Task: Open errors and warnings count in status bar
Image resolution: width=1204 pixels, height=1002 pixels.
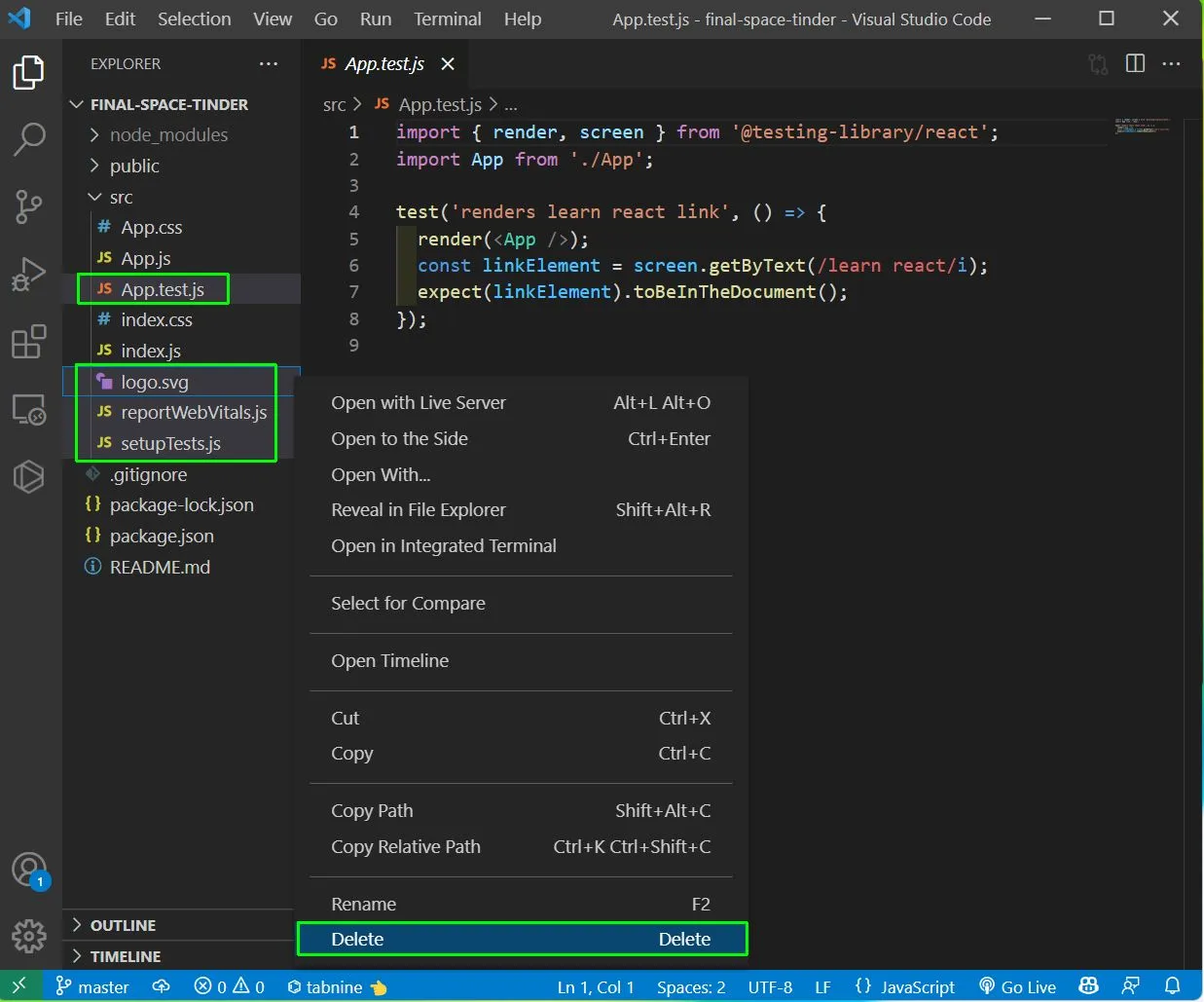Action: click(x=230, y=986)
